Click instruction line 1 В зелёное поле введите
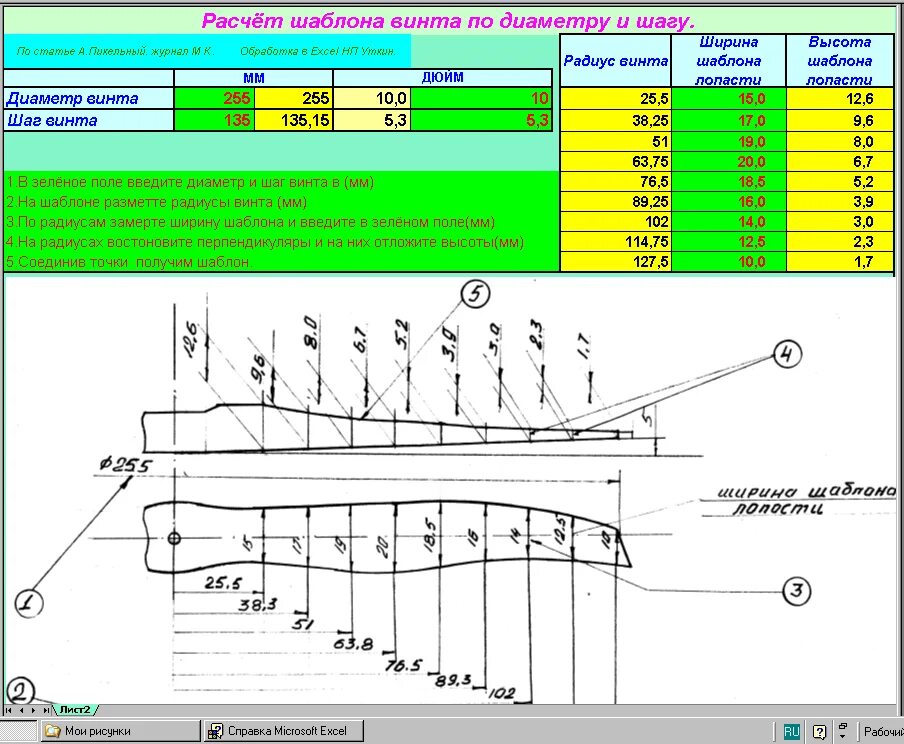Screen dimensions: 904x744 click(x=190, y=182)
